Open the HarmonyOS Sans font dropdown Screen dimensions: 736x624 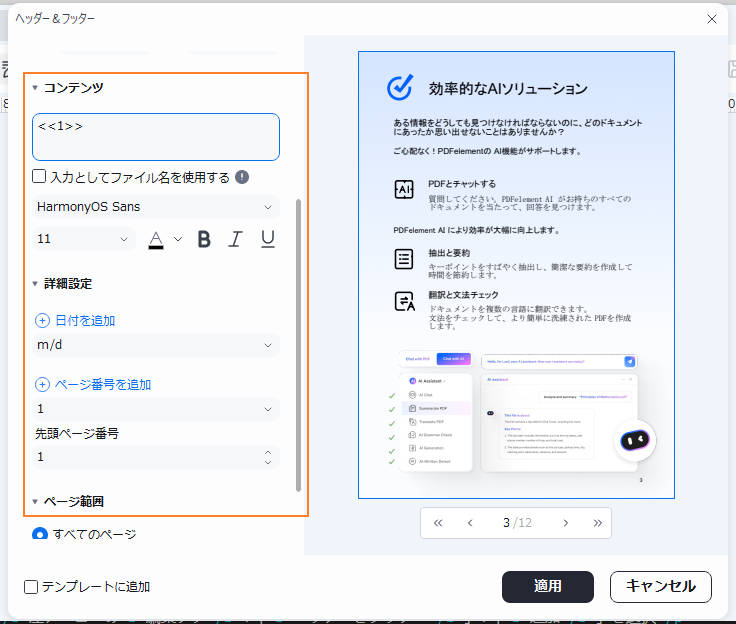coord(156,207)
